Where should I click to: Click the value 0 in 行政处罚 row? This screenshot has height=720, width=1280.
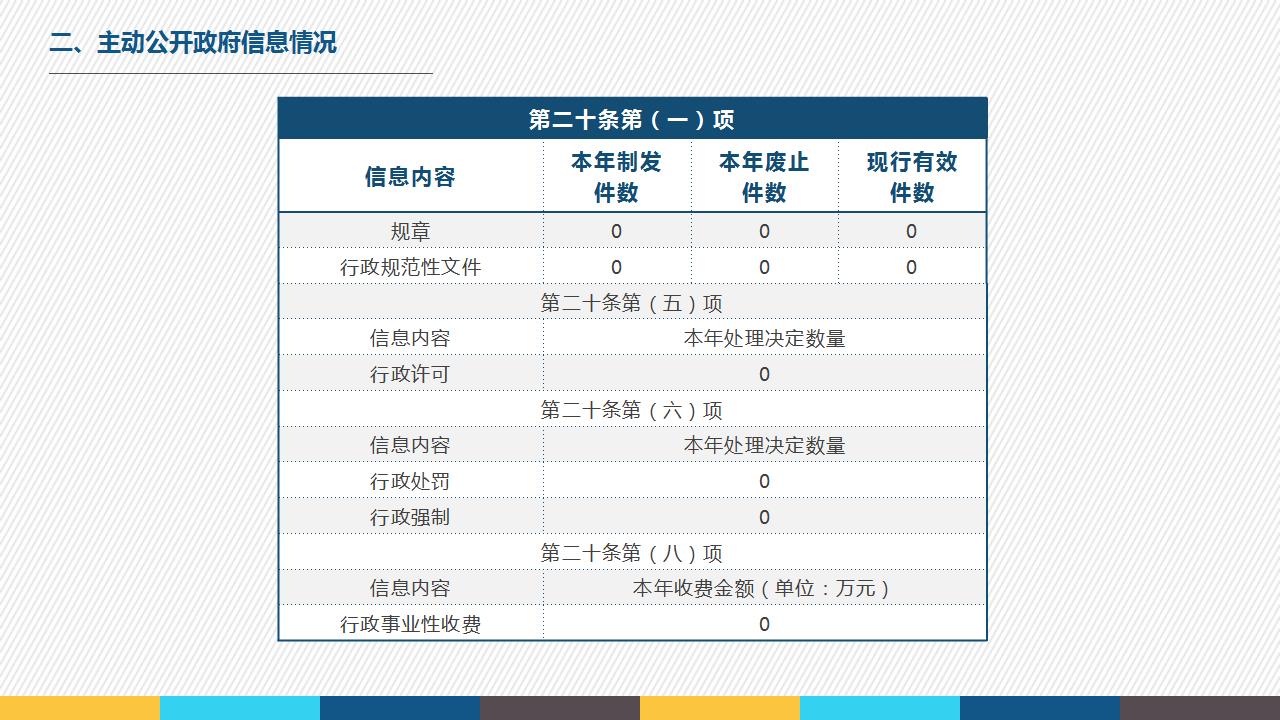click(x=764, y=481)
